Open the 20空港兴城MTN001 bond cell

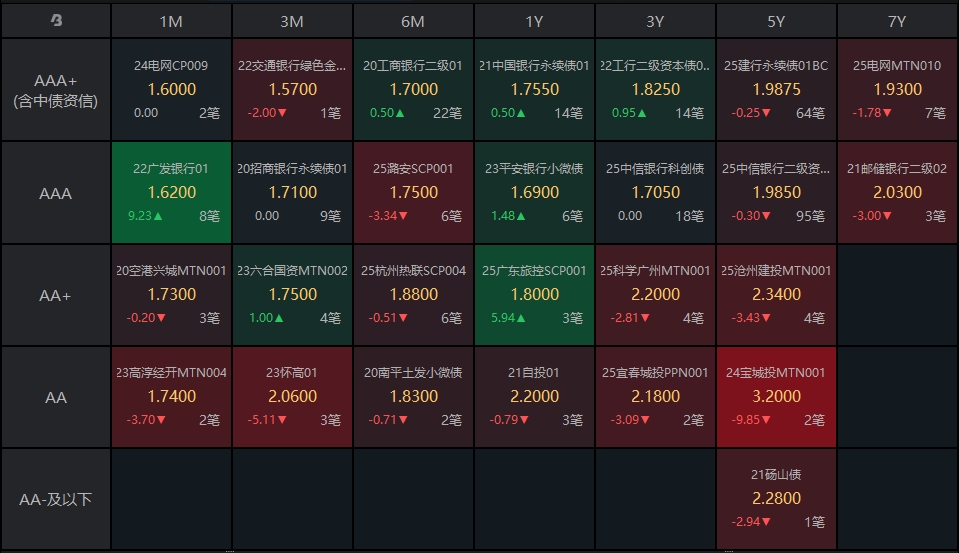tap(171, 295)
